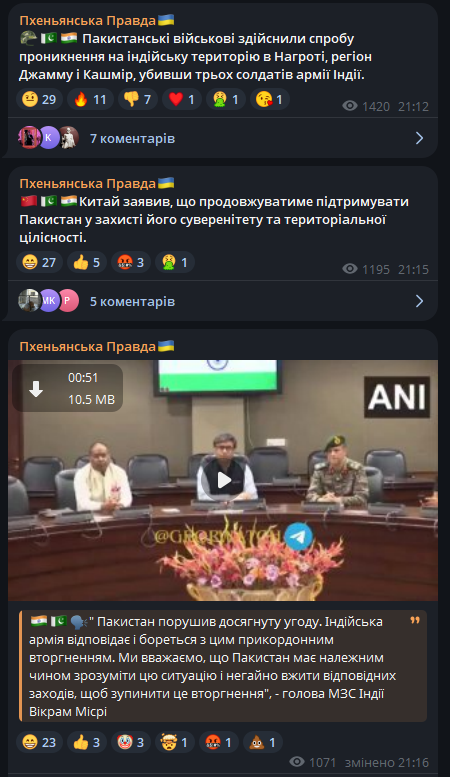Screen dimensions: 450x777
Task: Download the 10.5 MB video via arrow icon
Action: [x=36, y=388]
